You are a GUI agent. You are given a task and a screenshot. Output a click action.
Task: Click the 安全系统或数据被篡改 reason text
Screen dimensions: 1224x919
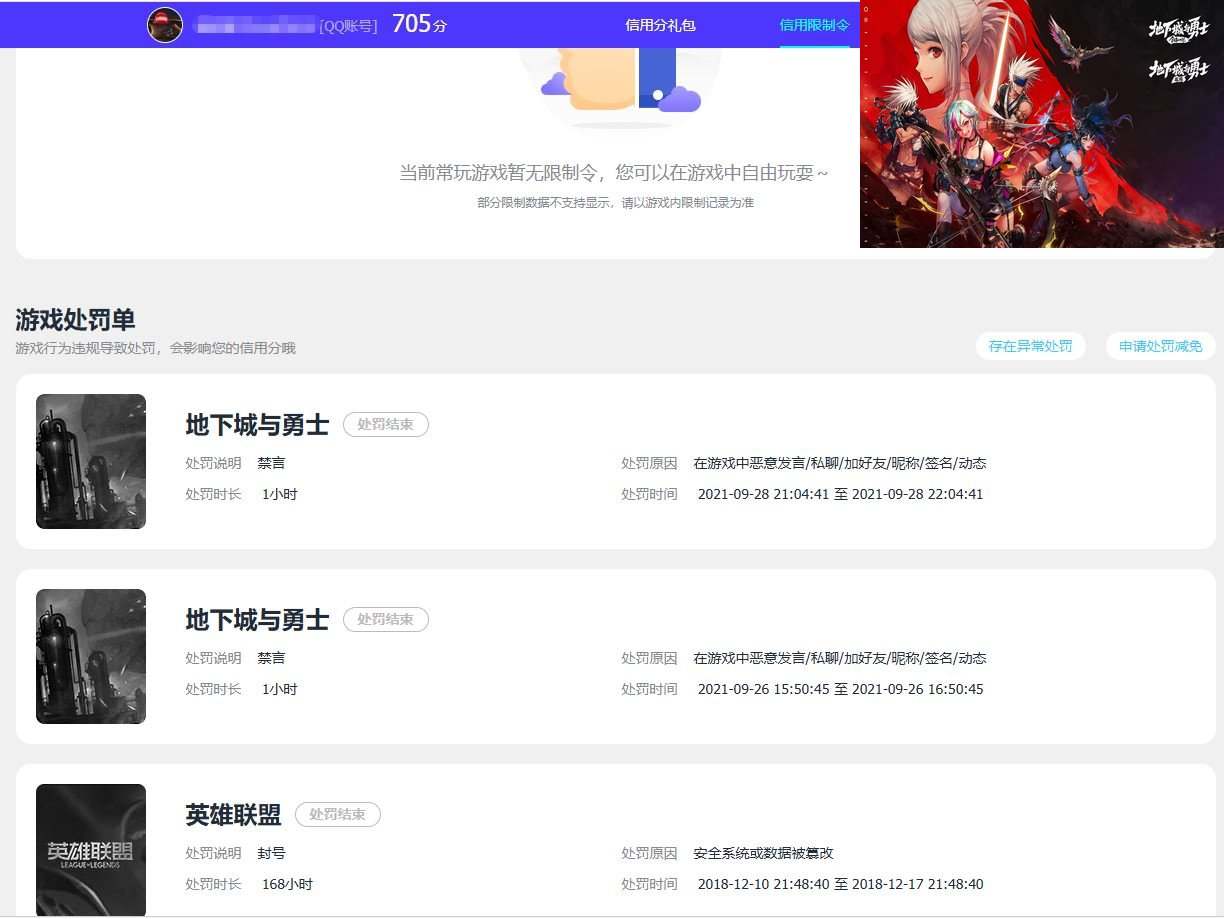click(763, 853)
